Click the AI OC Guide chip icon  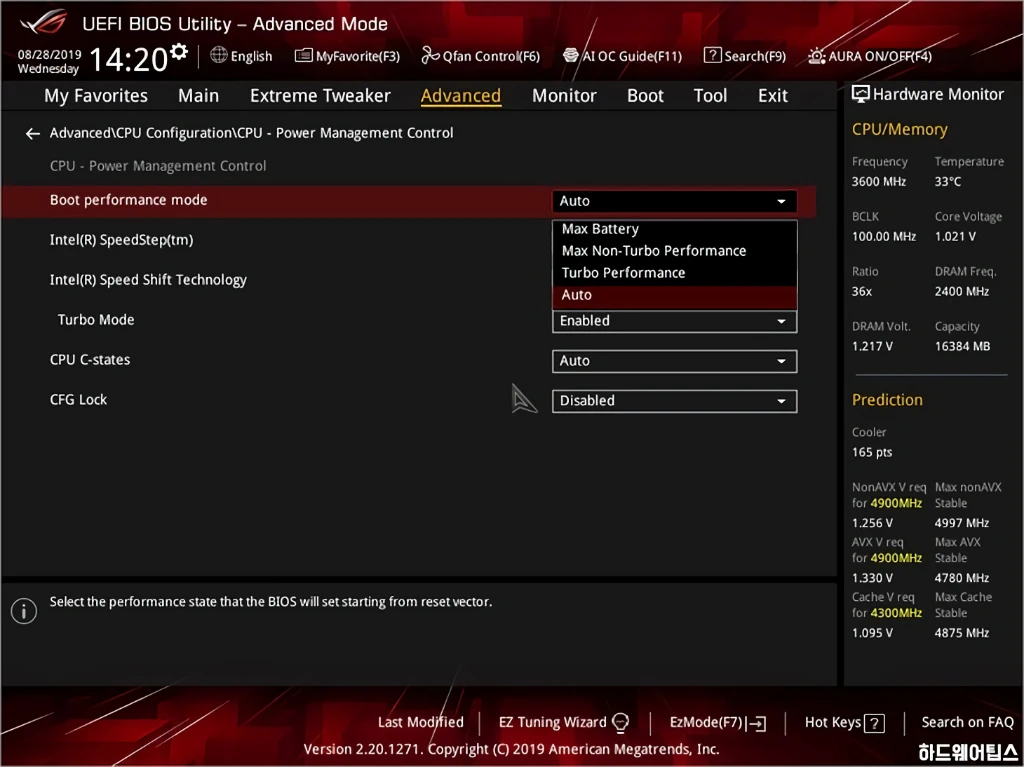(571, 56)
